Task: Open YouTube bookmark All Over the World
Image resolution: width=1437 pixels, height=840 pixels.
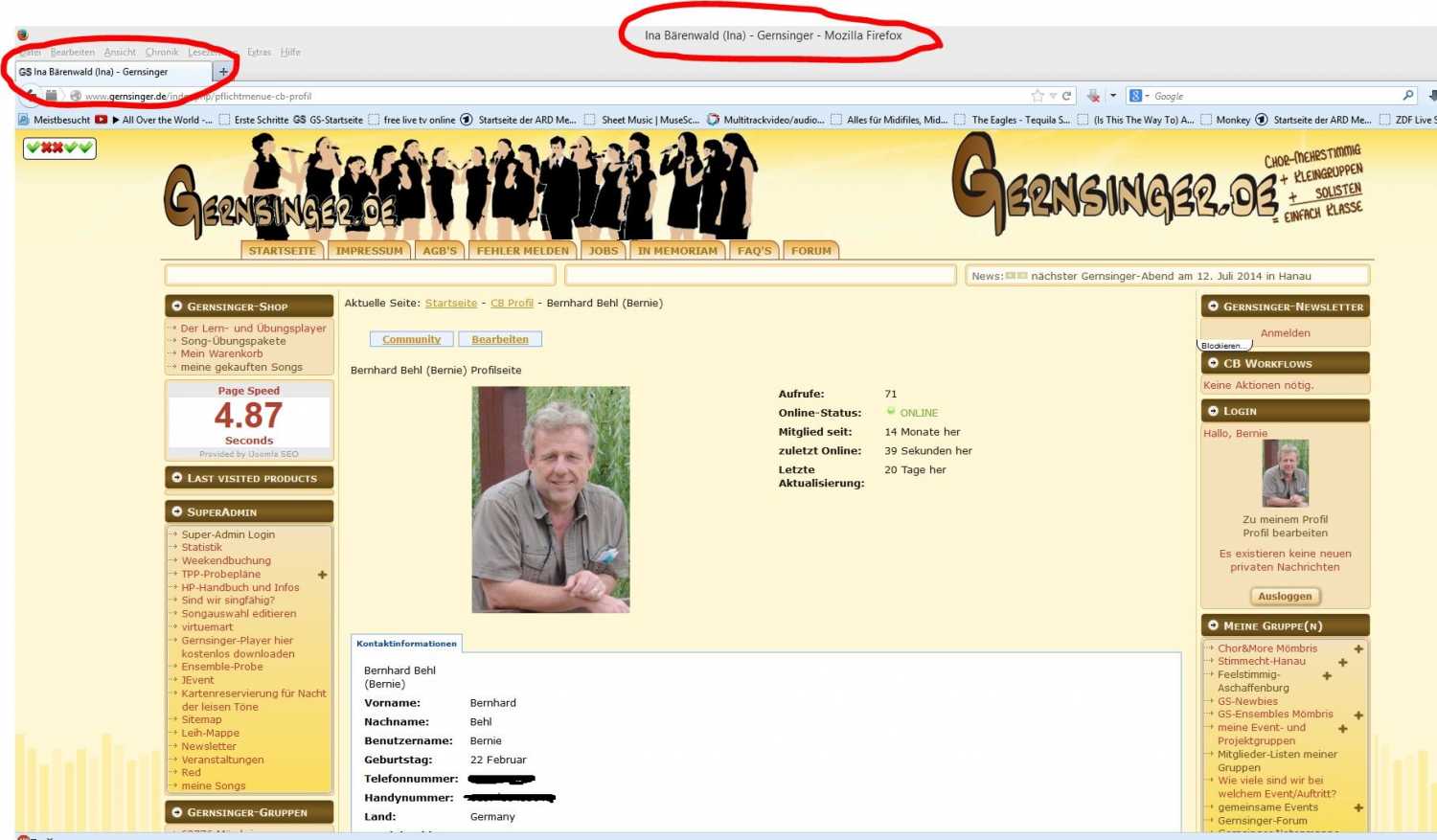Action: coord(153,120)
